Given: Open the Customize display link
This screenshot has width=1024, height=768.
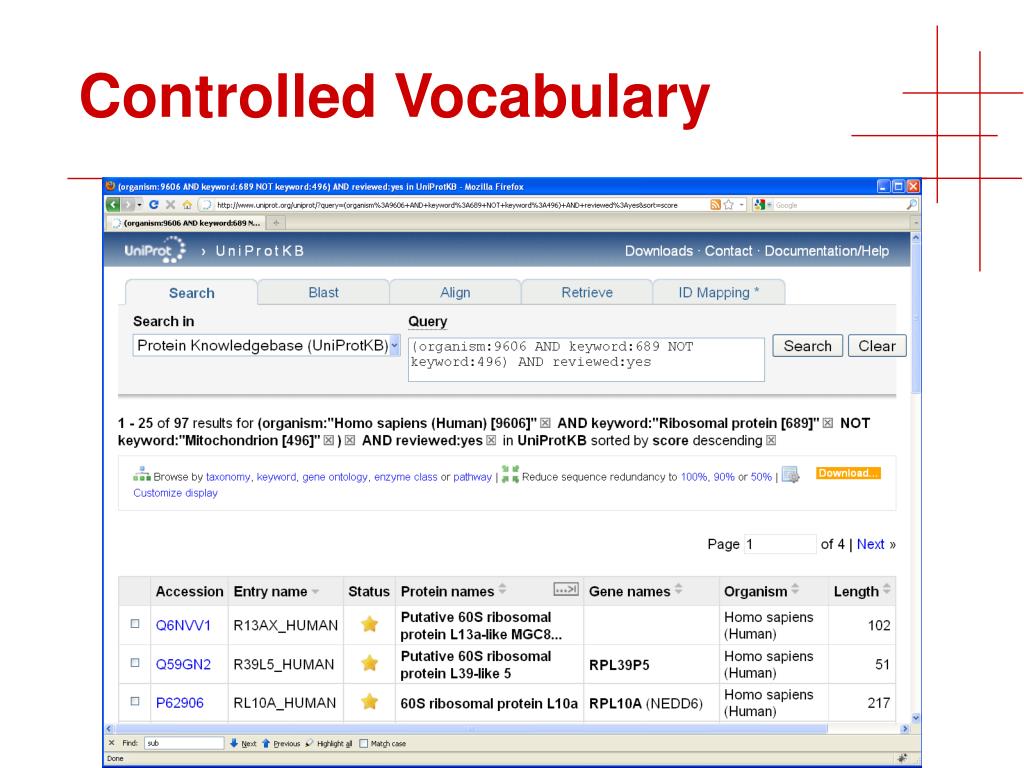Looking at the screenshot, I should point(175,493).
